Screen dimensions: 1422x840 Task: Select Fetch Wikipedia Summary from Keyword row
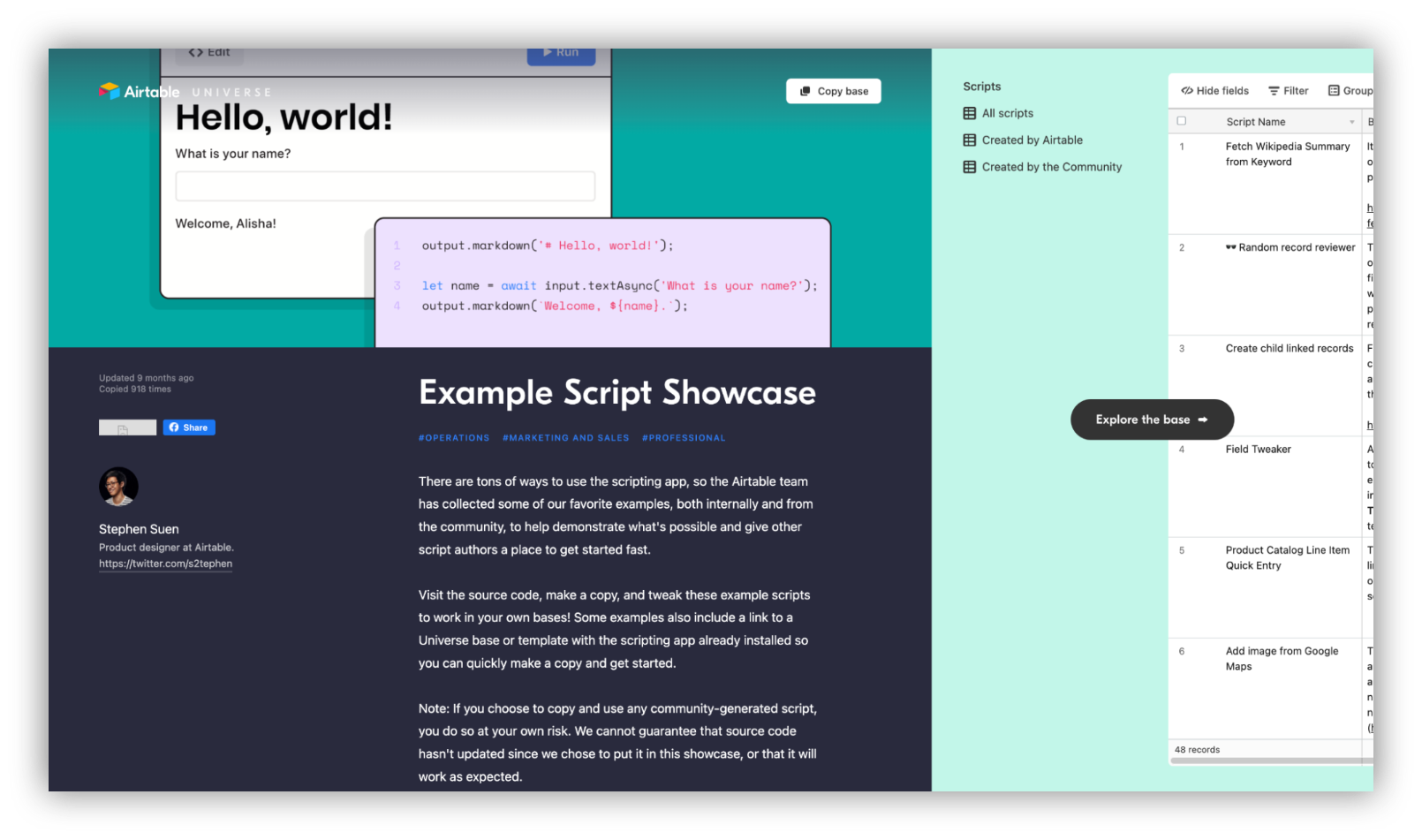[x=1270, y=183]
